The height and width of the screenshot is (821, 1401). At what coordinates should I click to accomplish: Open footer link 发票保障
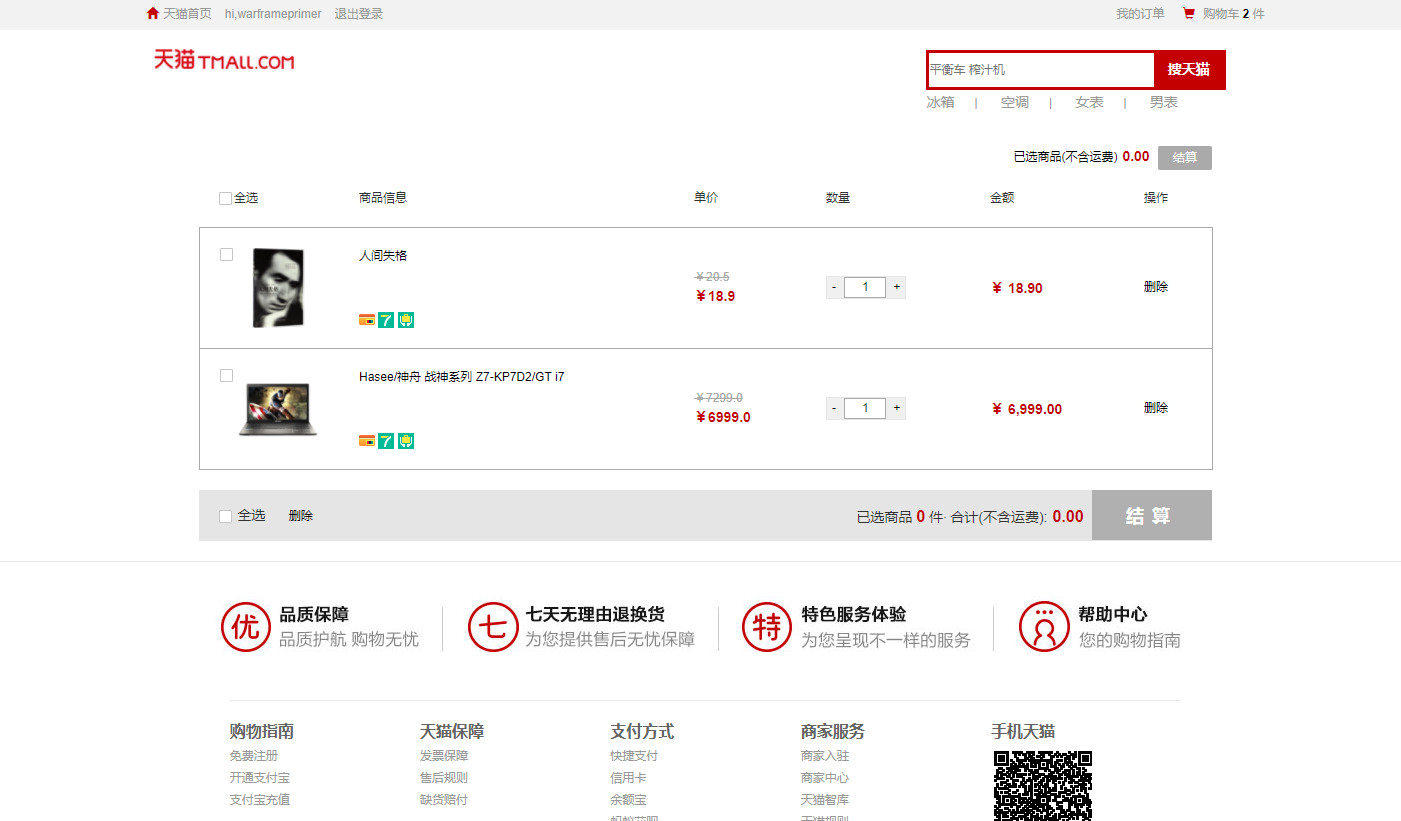pyautogui.click(x=444, y=756)
